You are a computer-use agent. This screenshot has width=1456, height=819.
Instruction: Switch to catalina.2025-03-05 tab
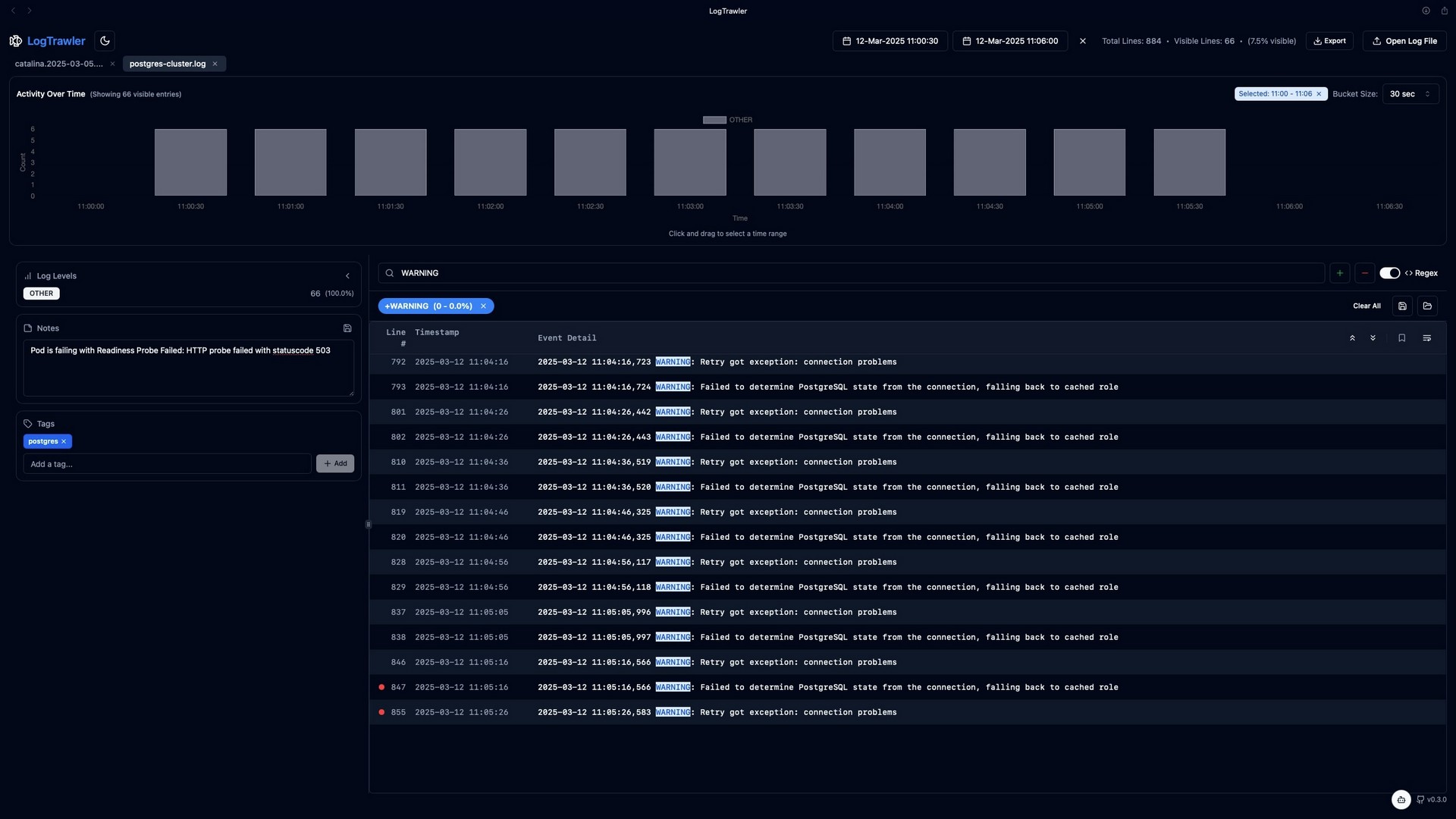point(58,64)
